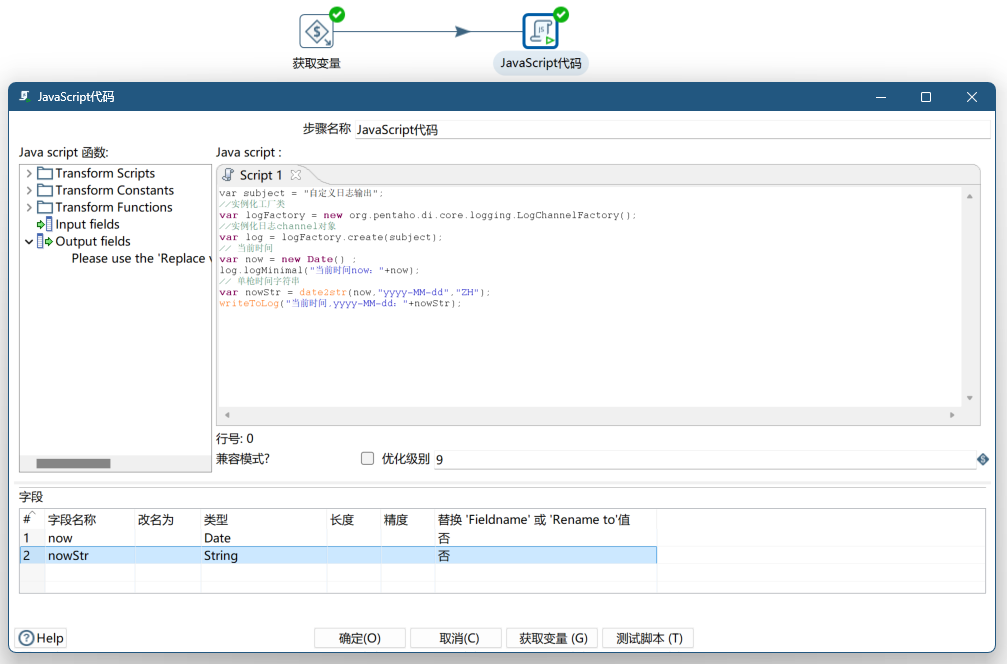This screenshot has width=1007, height=664.
Task: Click the Input fields arrow icon
Action: (45, 225)
